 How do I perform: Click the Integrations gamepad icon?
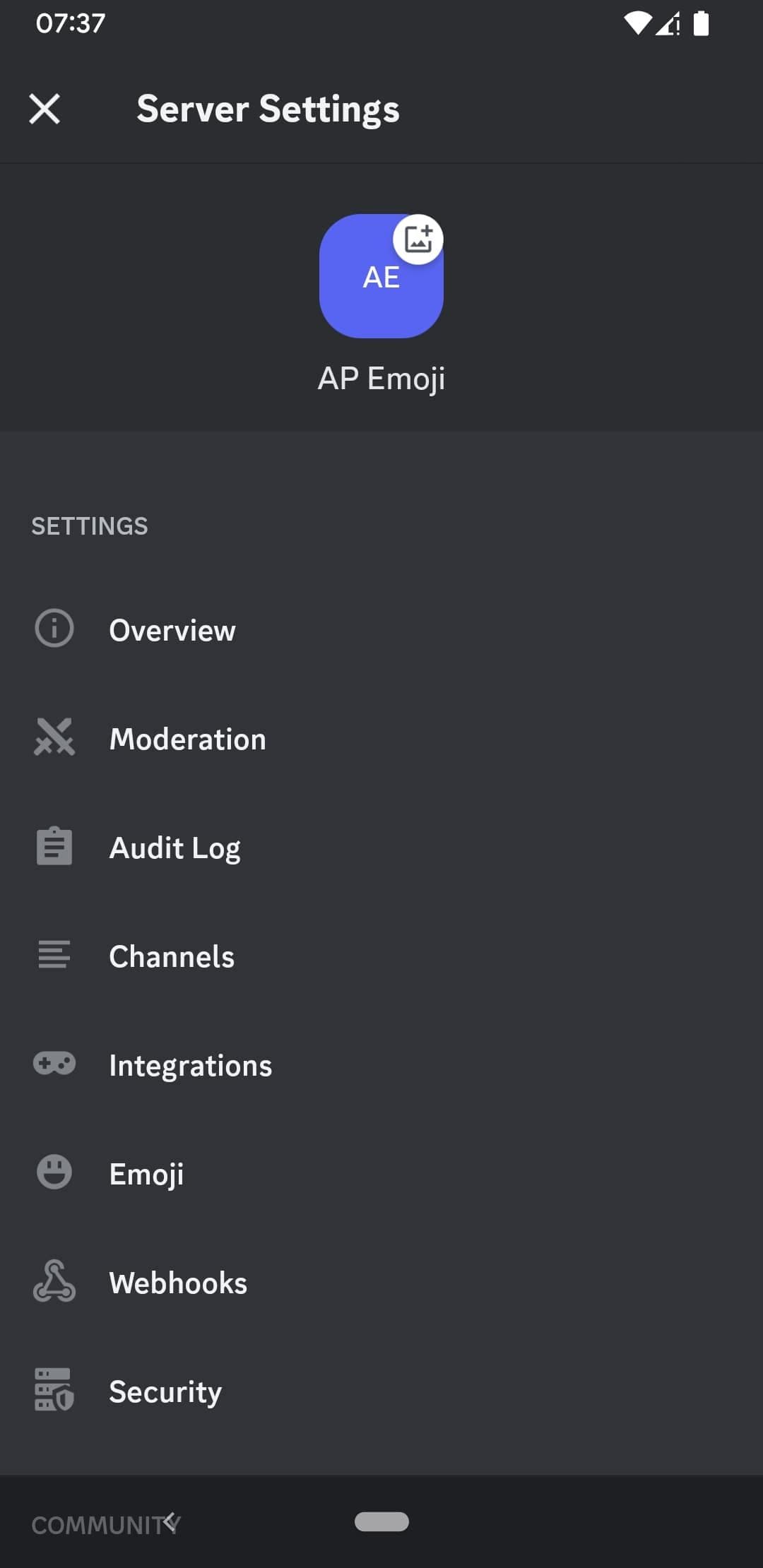coord(54,1064)
